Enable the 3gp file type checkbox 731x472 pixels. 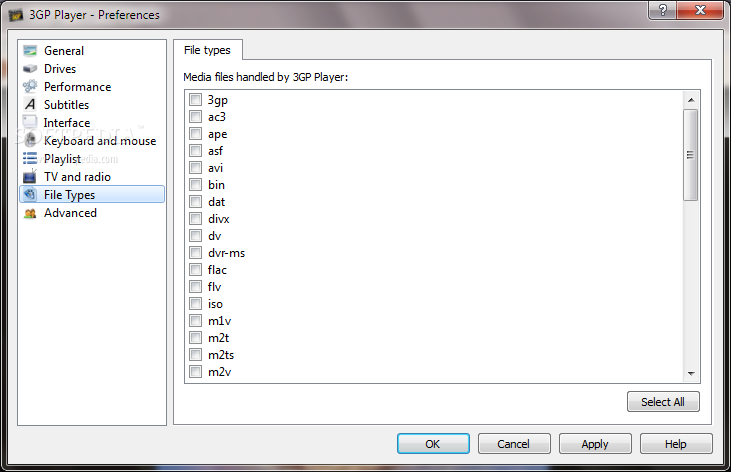pos(195,99)
